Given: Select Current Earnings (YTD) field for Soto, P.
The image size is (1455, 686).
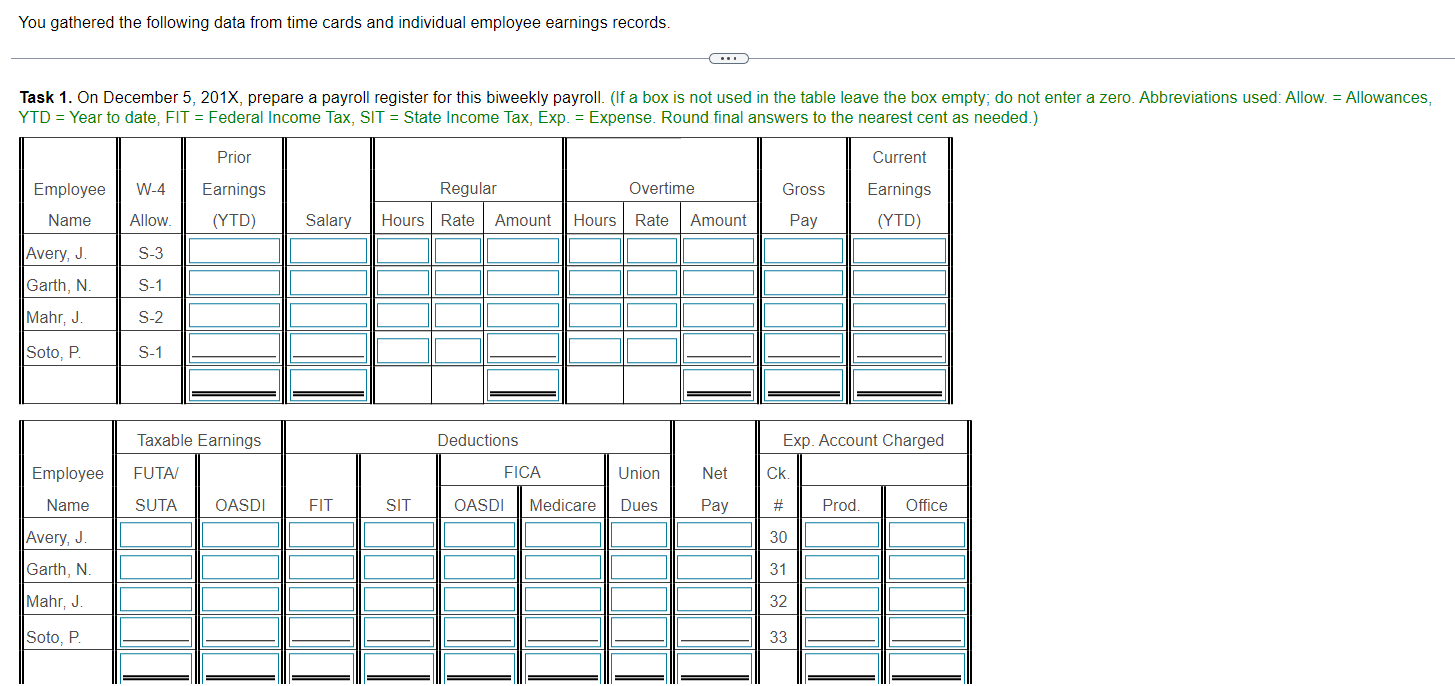Looking at the screenshot, I should tap(898, 347).
